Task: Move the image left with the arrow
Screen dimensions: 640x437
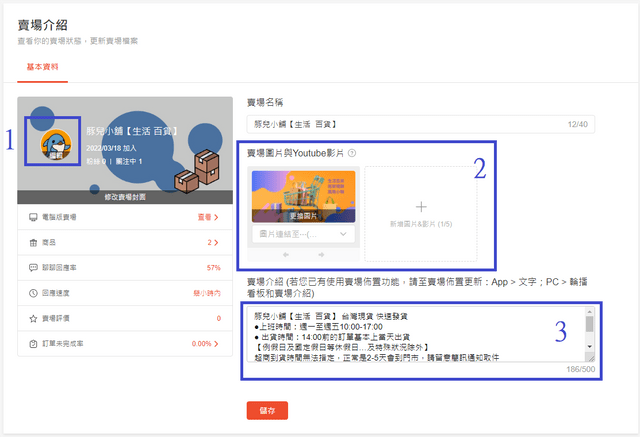Action: [286, 255]
